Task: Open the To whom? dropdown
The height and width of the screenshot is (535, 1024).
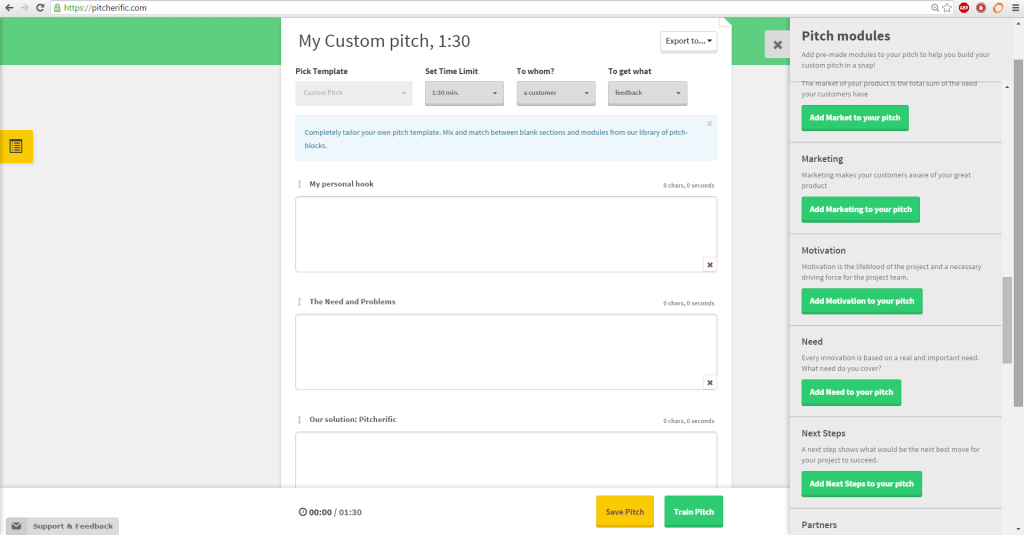Action: 556,93
